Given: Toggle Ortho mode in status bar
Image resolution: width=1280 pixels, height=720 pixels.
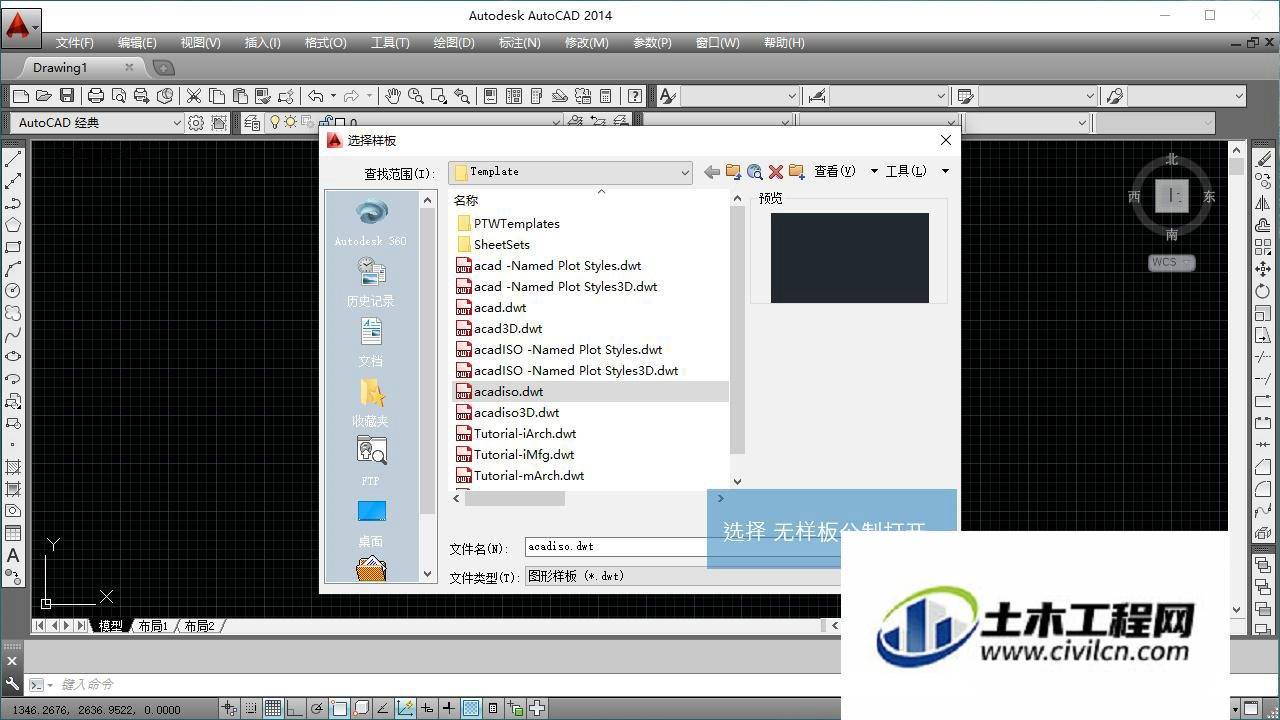Looking at the screenshot, I should (x=295, y=709).
